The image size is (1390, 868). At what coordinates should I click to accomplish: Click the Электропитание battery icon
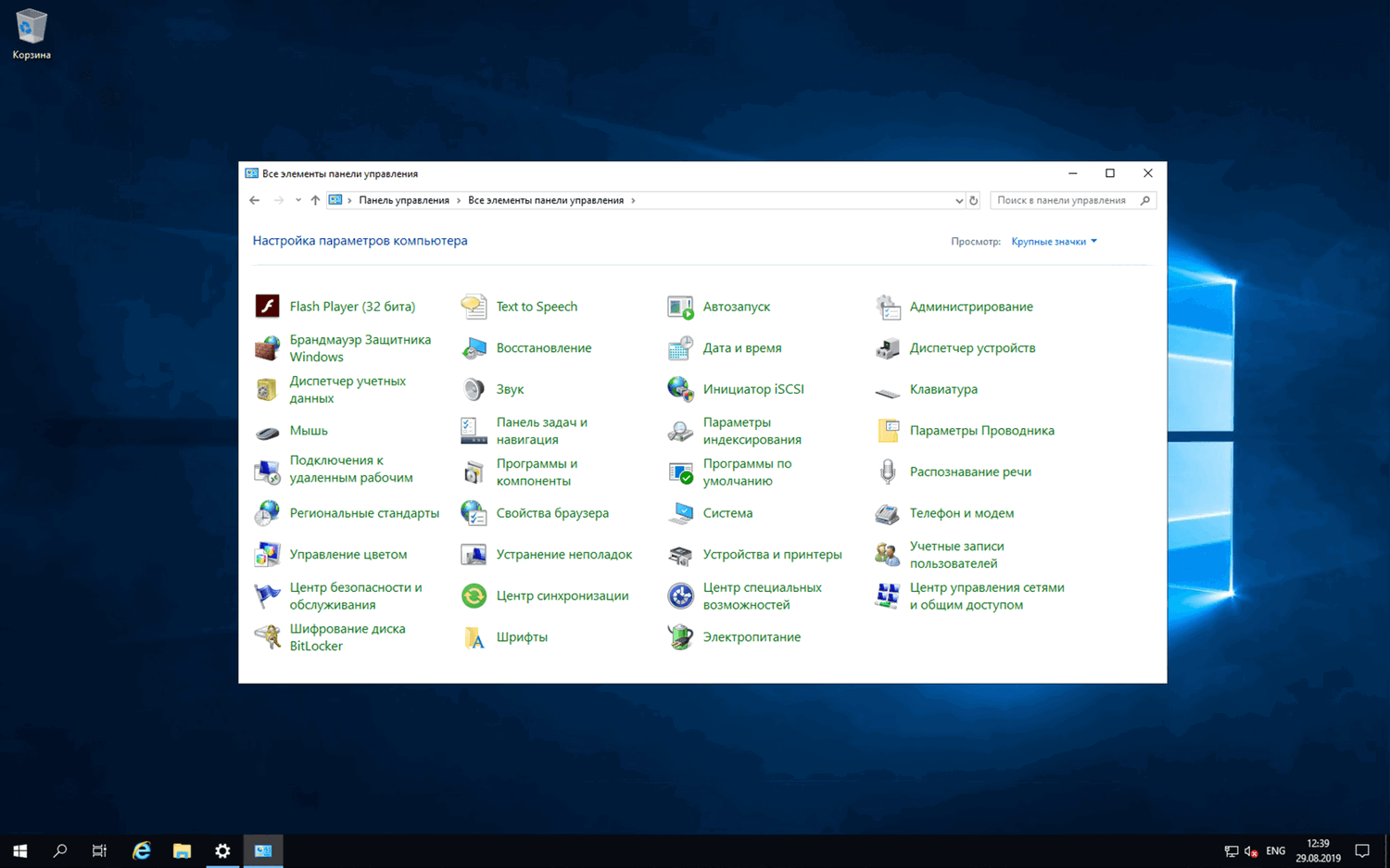pyautogui.click(x=680, y=637)
